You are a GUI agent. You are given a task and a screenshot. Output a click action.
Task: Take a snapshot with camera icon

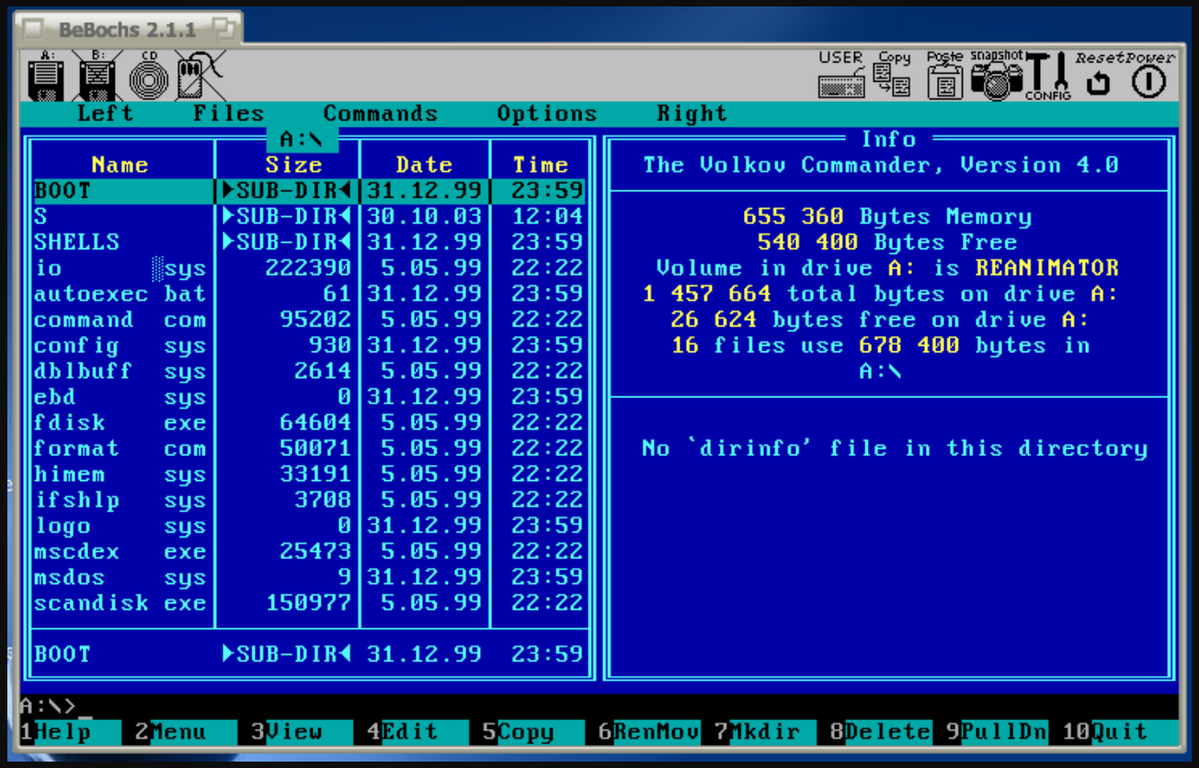click(x=996, y=75)
